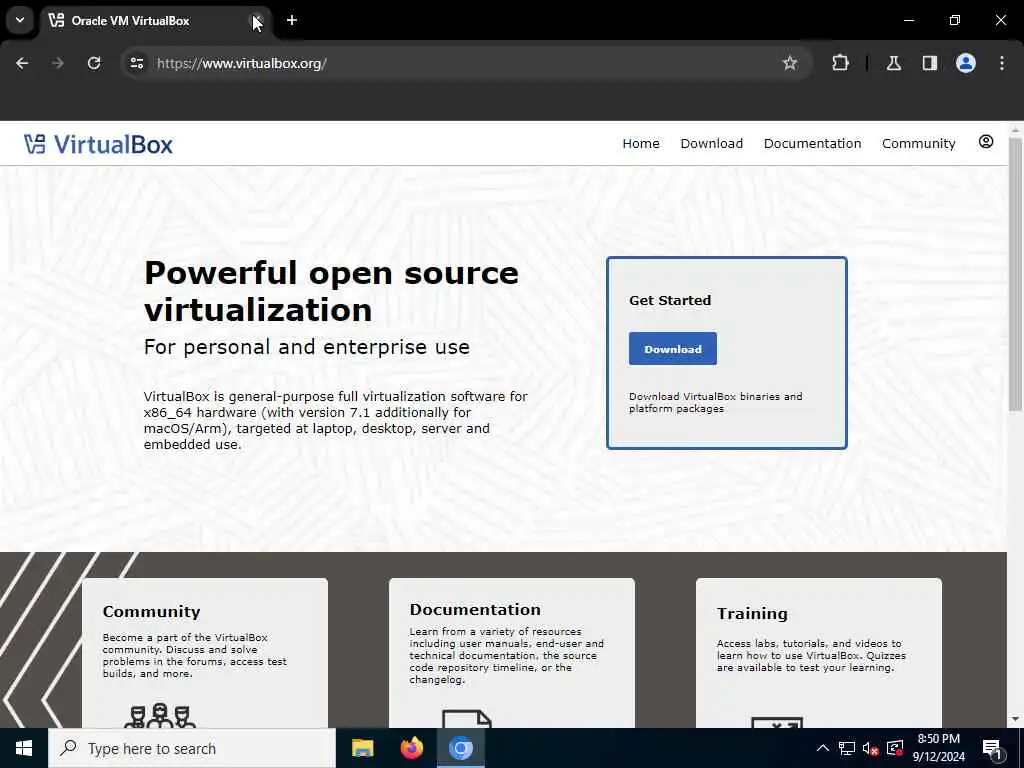1024x768 pixels.
Task: Click the Home navigation link
Action: coord(641,144)
